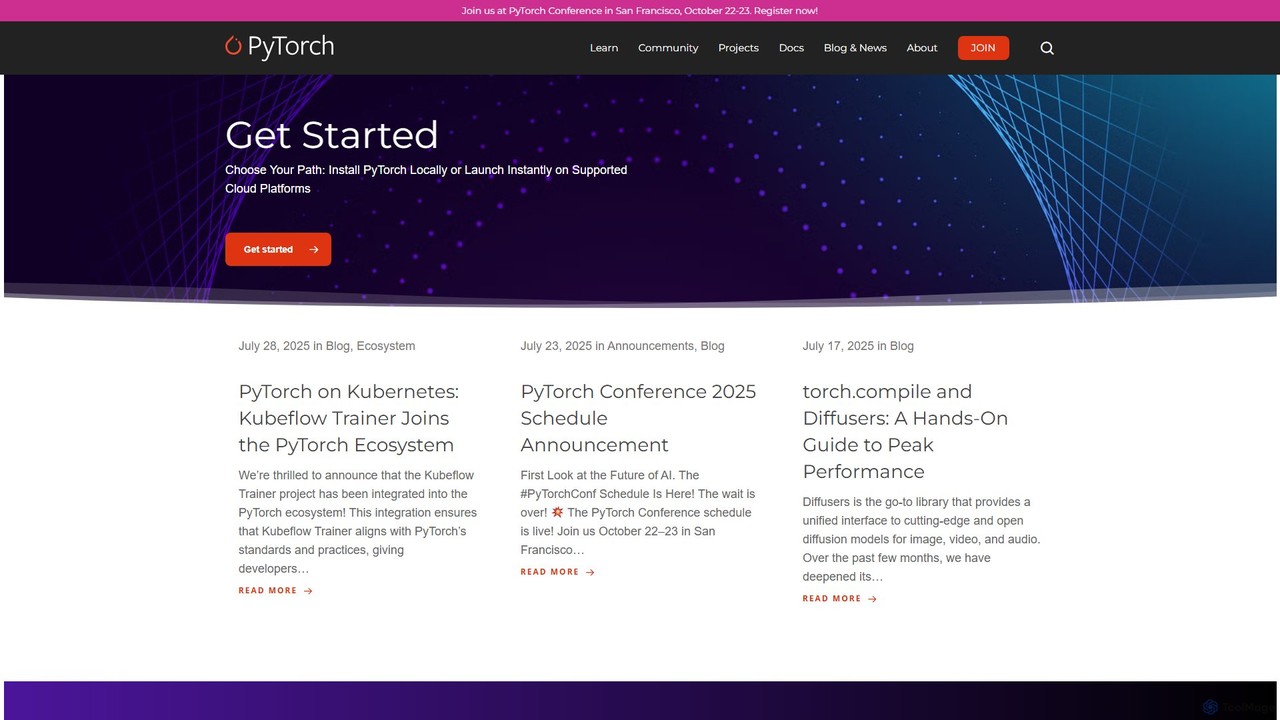
Task: Click the 'July 28, 2025' date text
Action: tap(274, 346)
